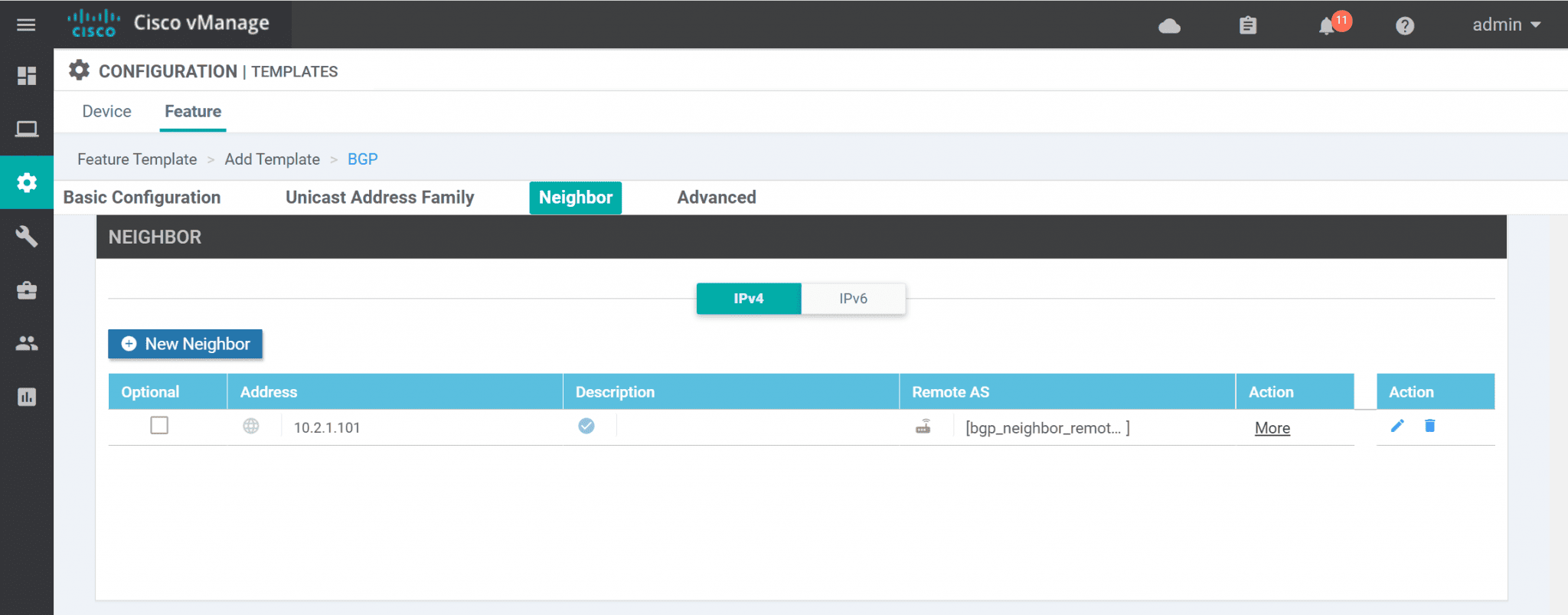The height and width of the screenshot is (615, 1568).
Task: Open the hamburger navigation menu
Action: (x=26, y=25)
